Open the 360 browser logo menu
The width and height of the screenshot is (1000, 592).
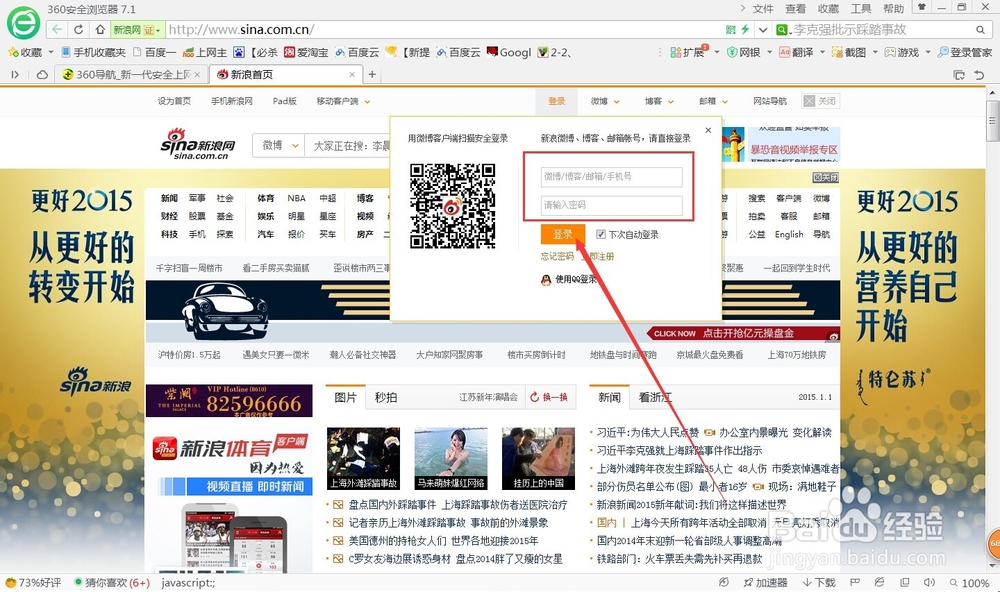(23, 24)
